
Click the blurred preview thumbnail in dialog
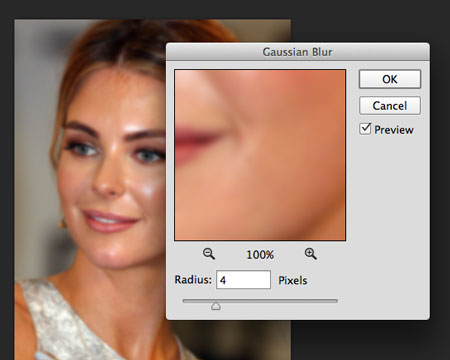260,155
